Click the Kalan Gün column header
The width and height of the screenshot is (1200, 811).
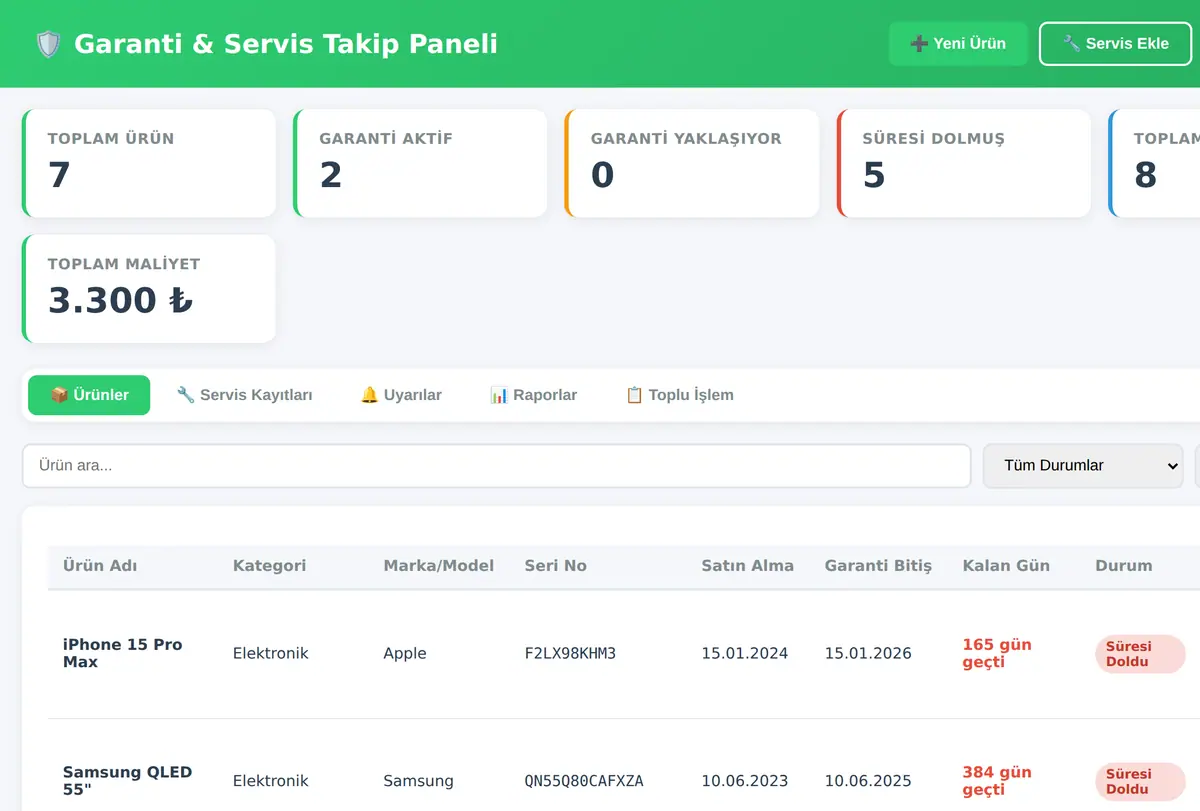pos(1006,566)
